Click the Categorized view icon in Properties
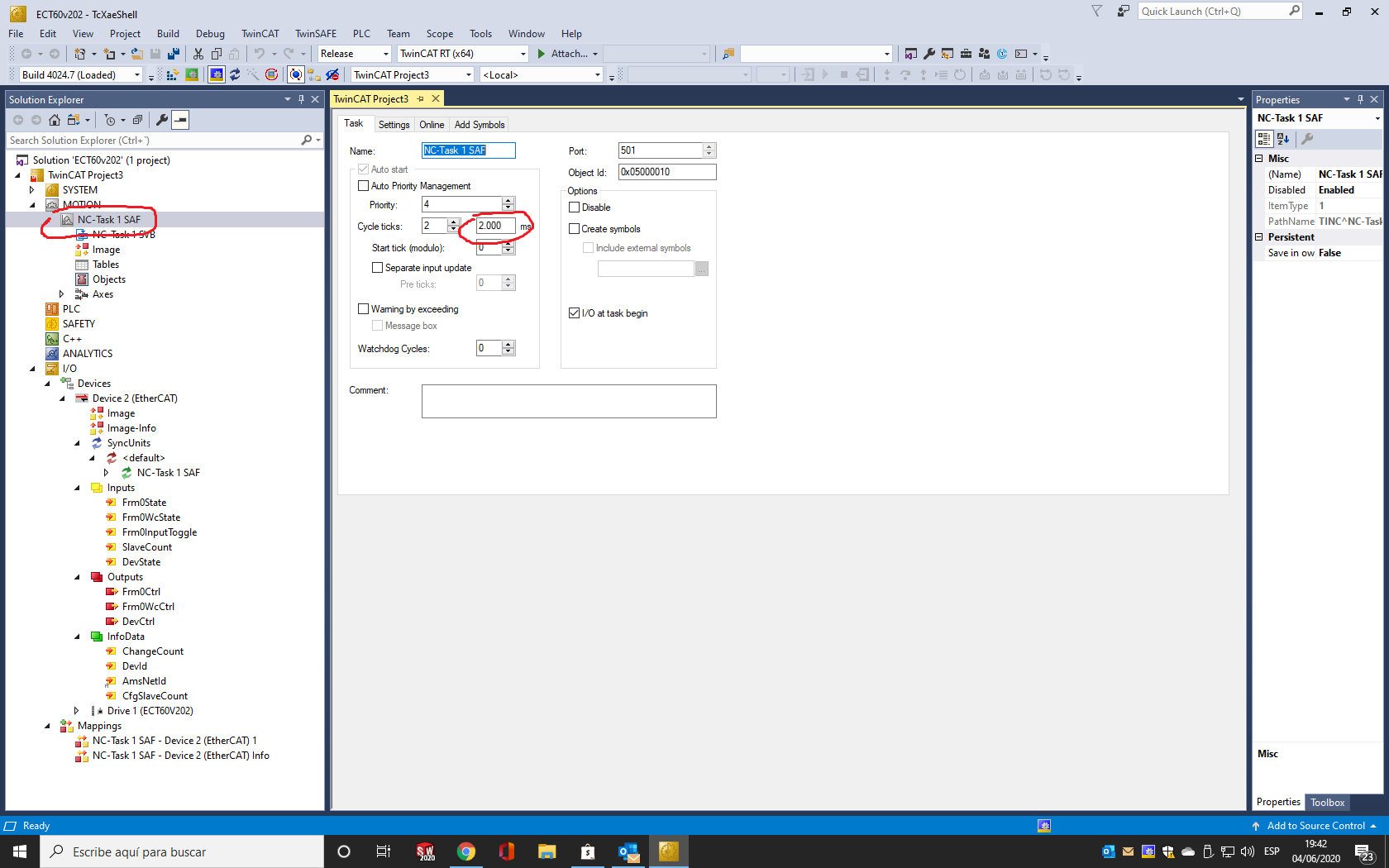 click(1264, 139)
